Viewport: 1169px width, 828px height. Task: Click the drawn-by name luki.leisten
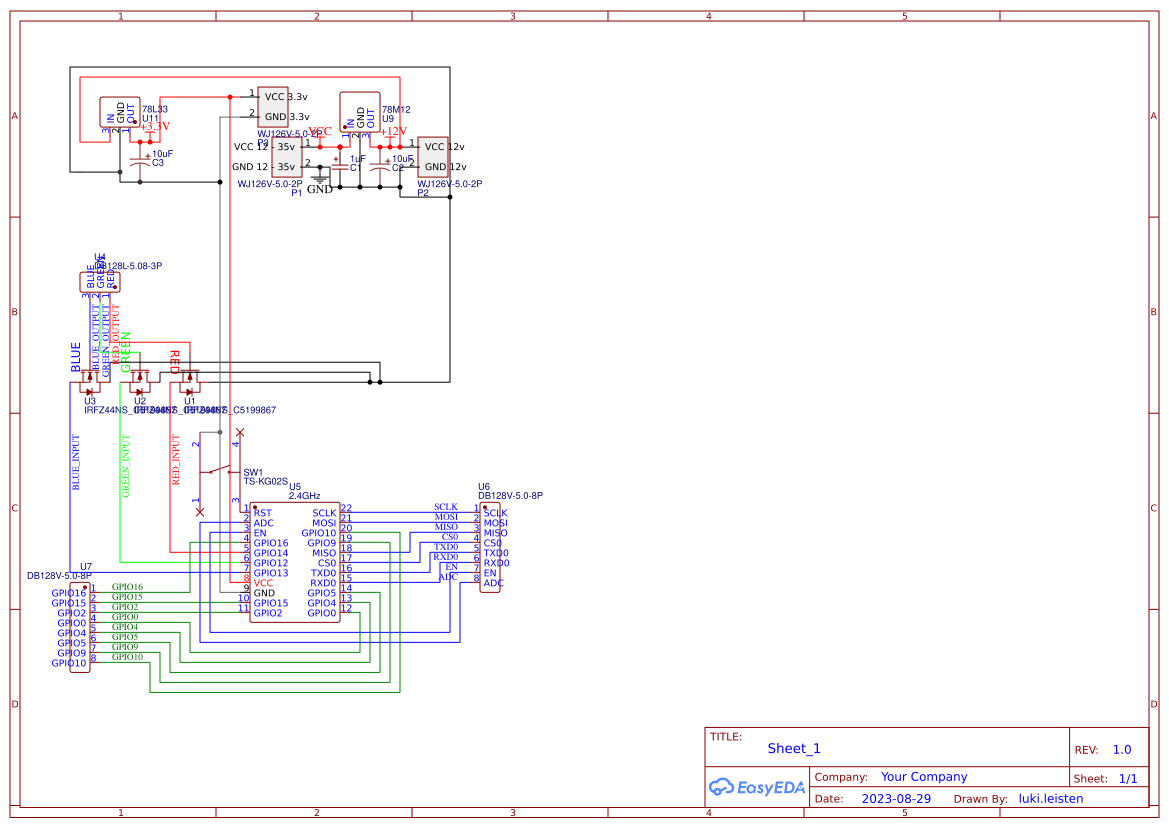pyautogui.click(x=1050, y=799)
